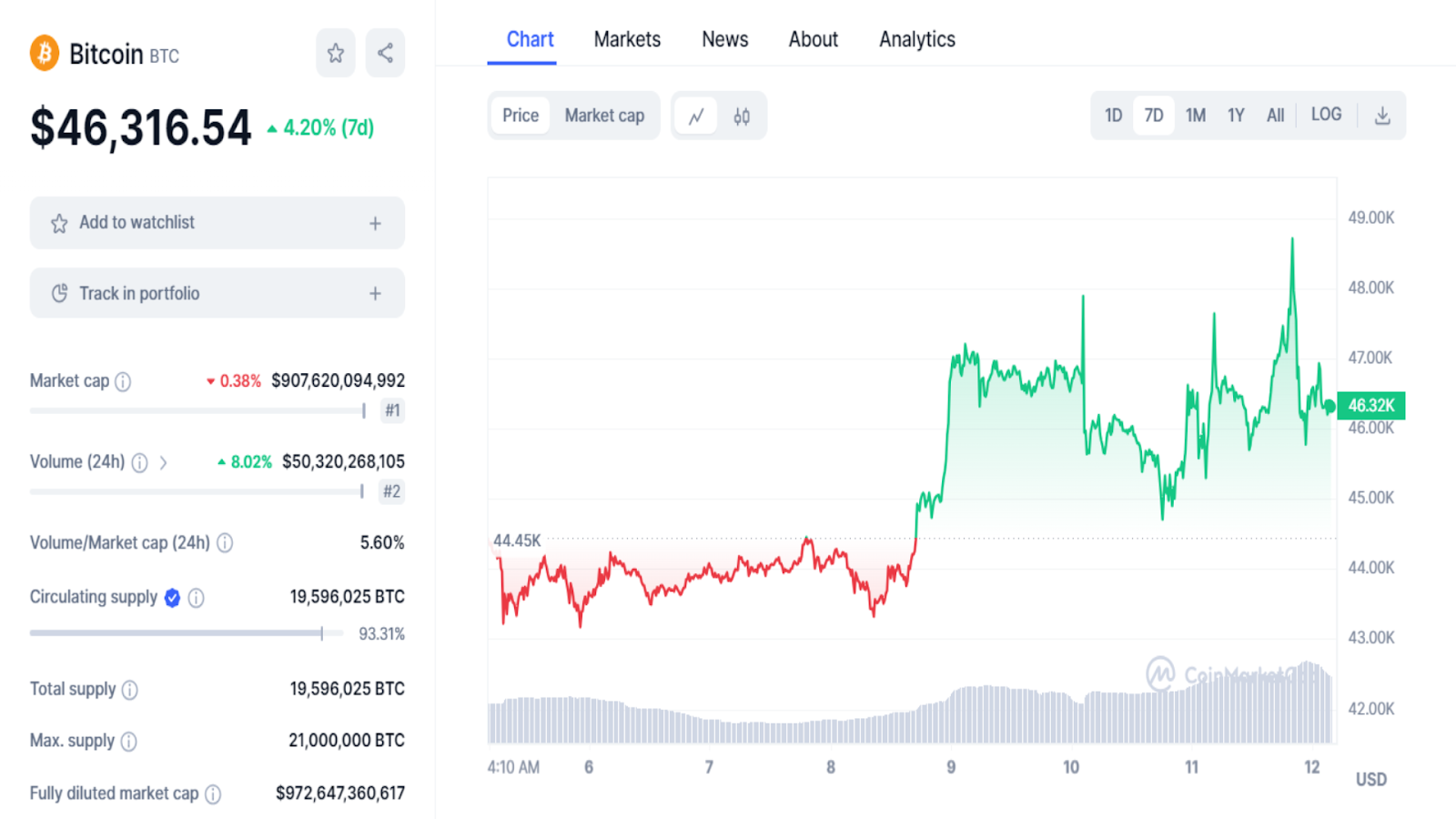Click the 46.32K current price tag
Screen dimensions: 1456x819
click(1371, 405)
